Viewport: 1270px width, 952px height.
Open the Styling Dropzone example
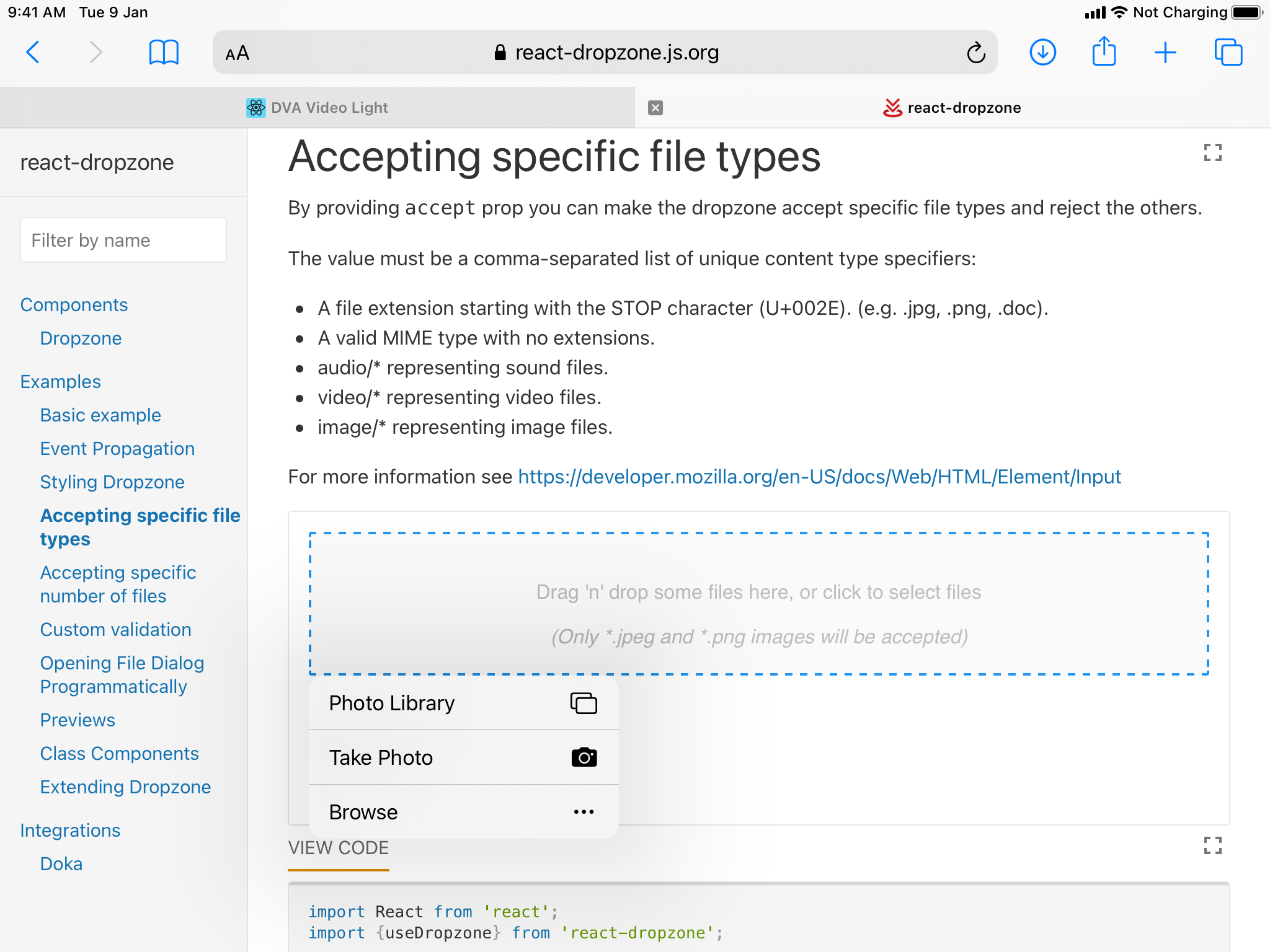[x=112, y=482]
